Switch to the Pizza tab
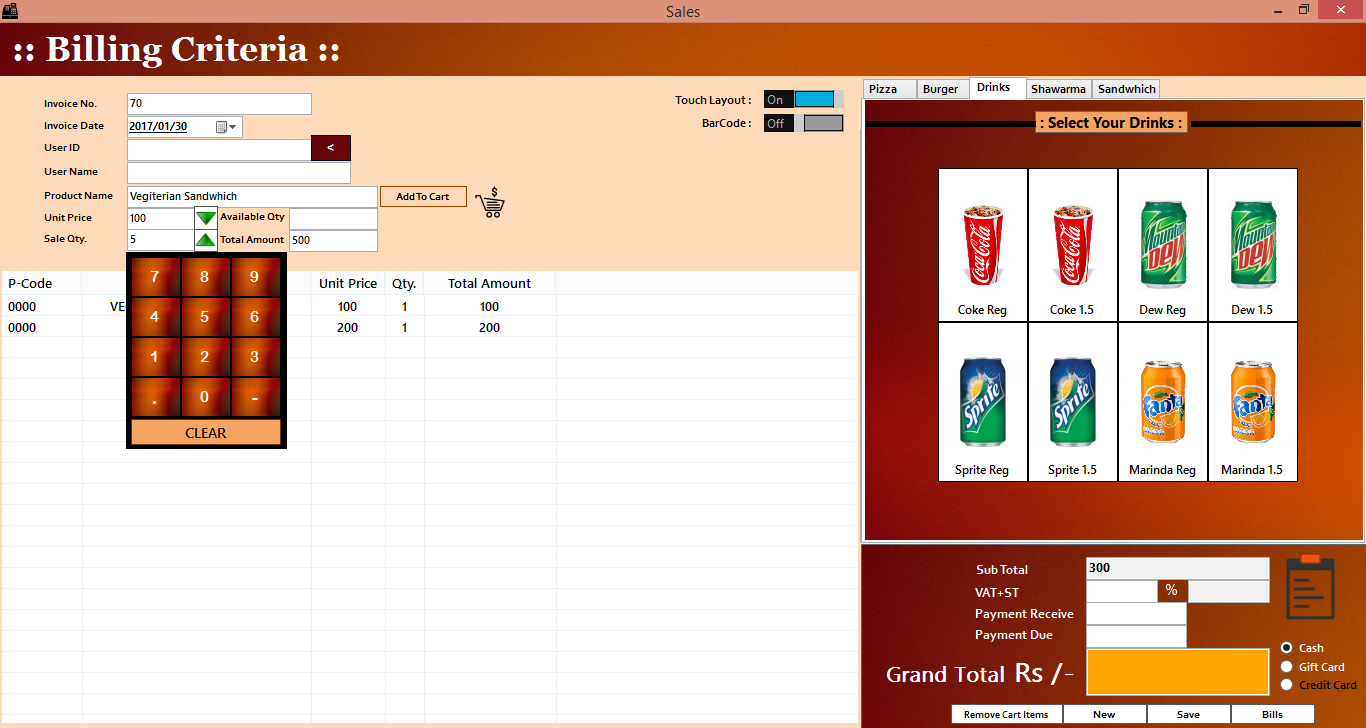The width and height of the screenshot is (1366, 728). pos(889,88)
